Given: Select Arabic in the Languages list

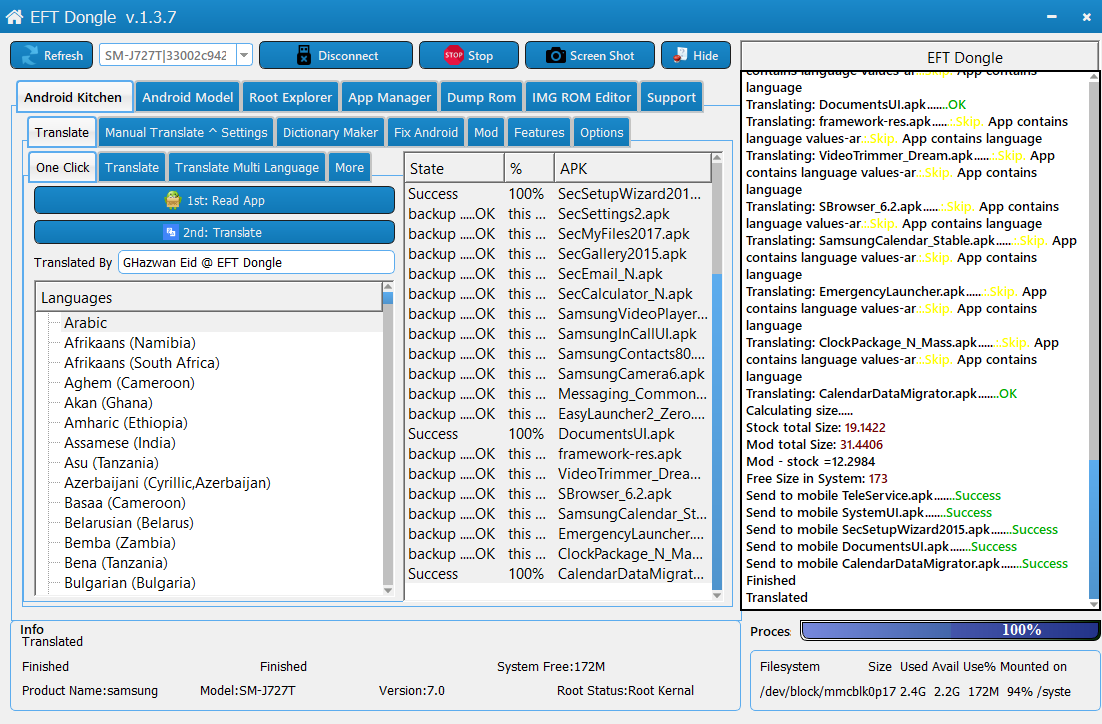Looking at the screenshot, I should point(86,323).
